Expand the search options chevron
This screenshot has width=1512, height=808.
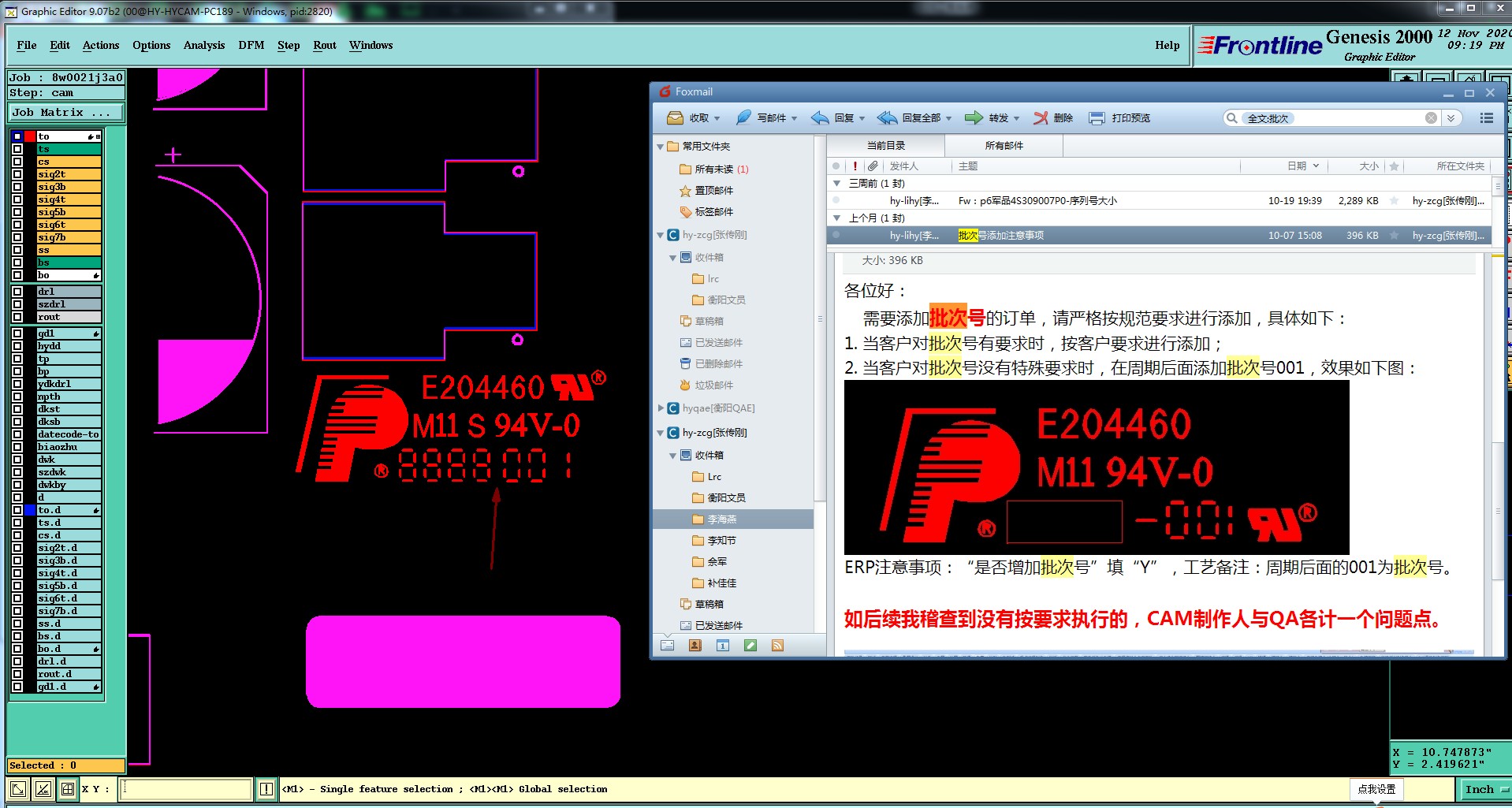1451,118
